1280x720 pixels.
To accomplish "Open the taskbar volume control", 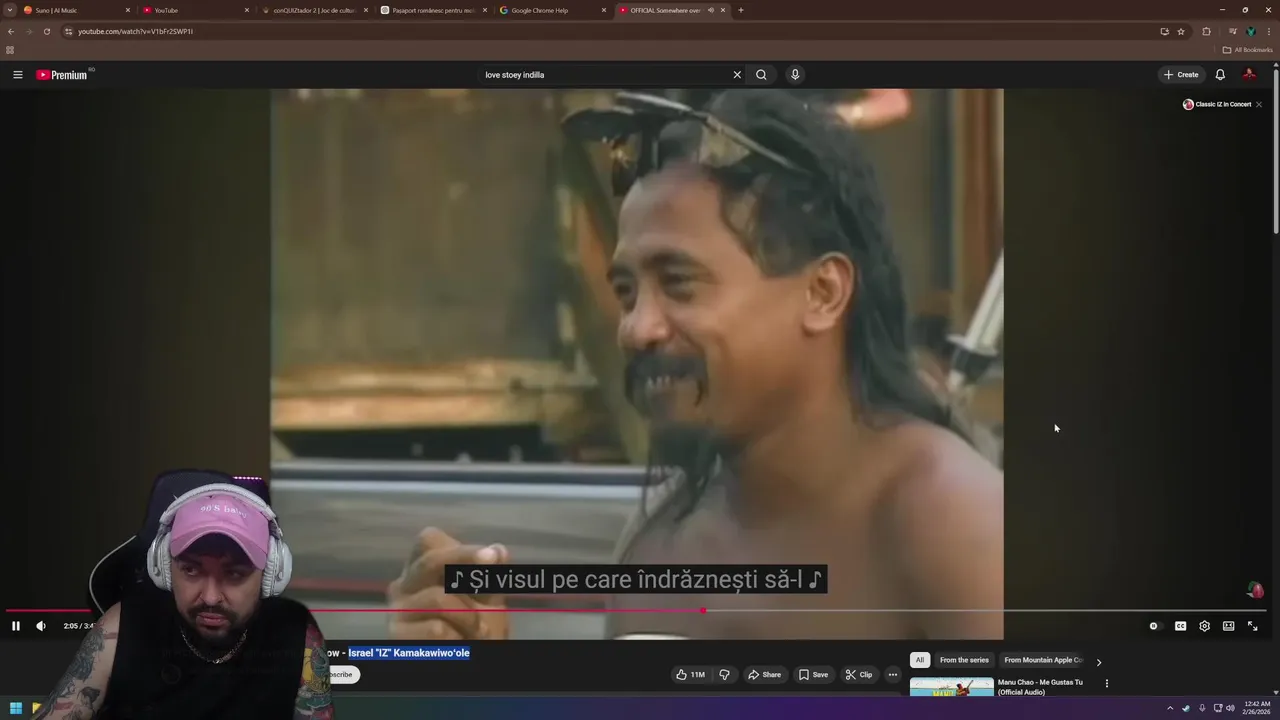I will (x=1230, y=708).
